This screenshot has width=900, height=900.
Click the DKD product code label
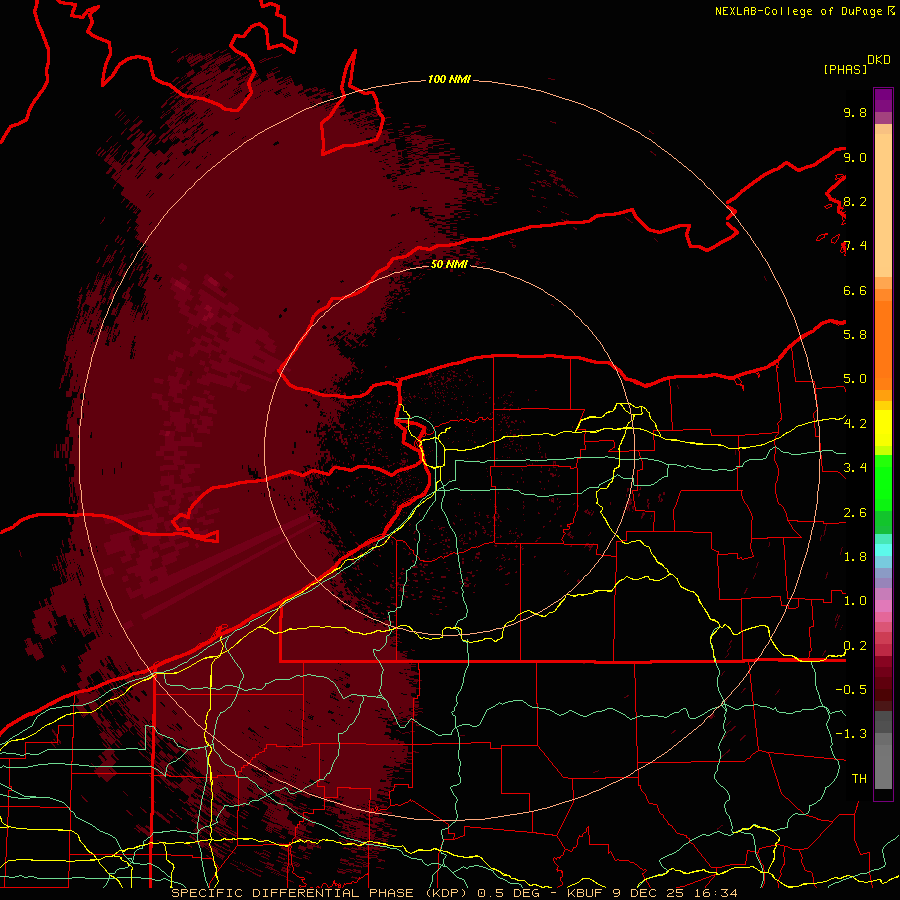(x=879, y=60)
